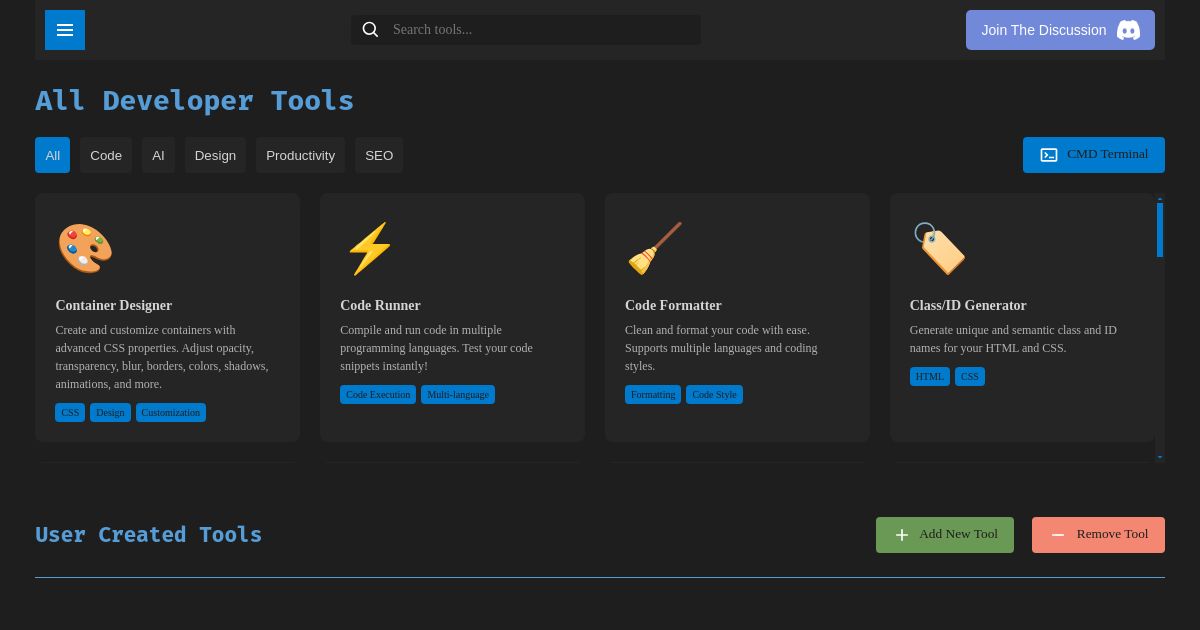
Task: Select the Multi-language tag on Code Runner
Action: (458, 394)
